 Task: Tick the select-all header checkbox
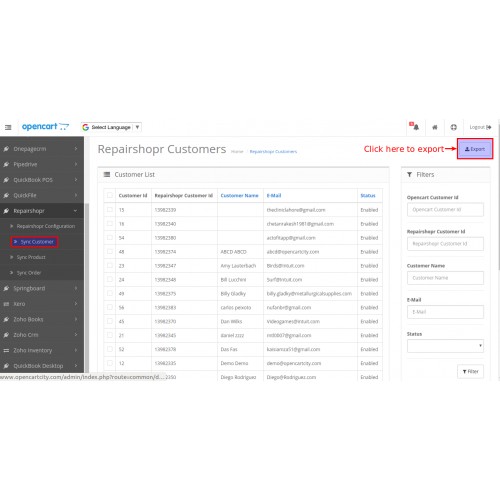click(110, 195)
